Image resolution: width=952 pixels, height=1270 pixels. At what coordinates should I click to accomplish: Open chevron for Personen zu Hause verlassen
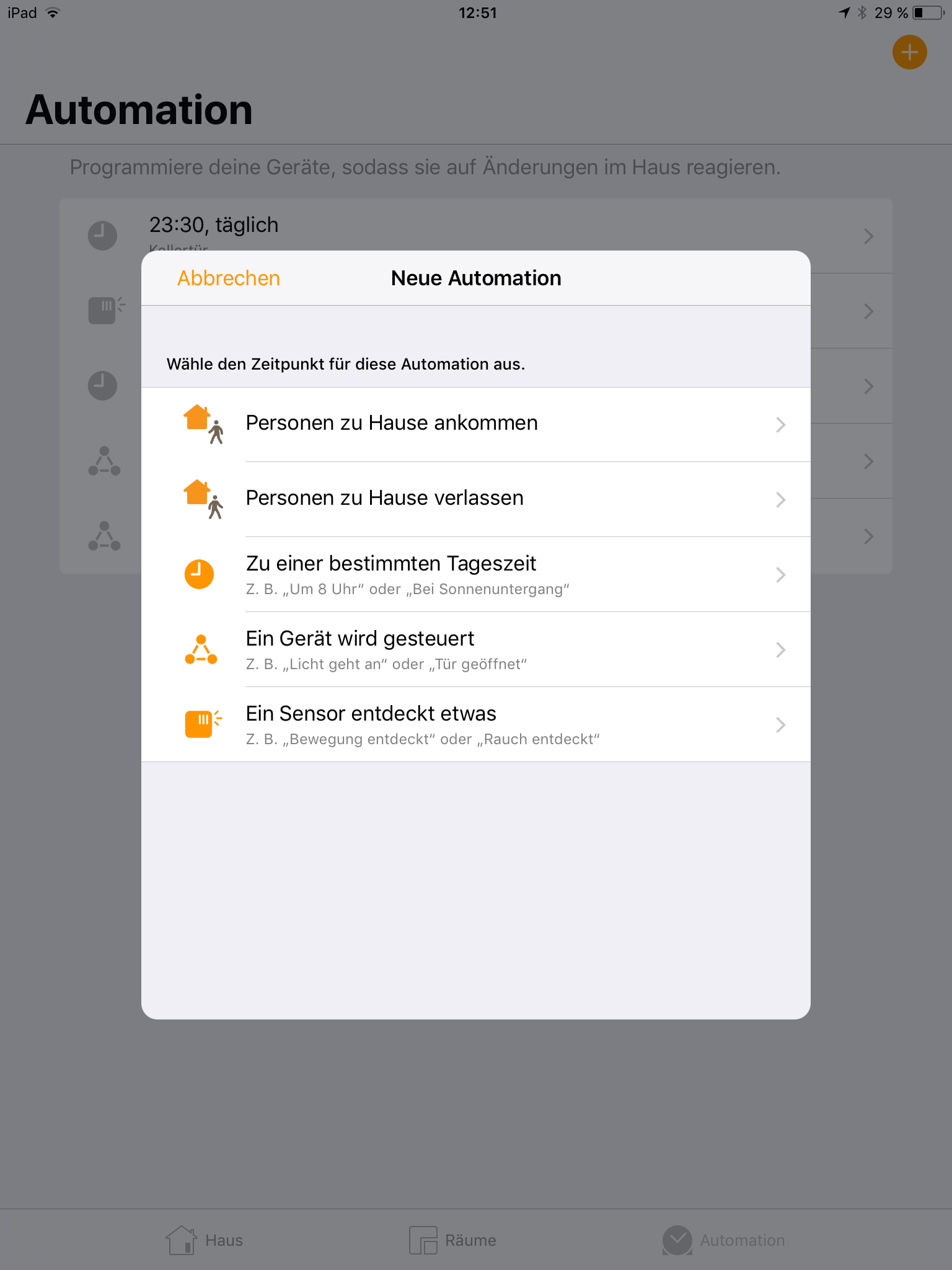[x=780, y=500]
